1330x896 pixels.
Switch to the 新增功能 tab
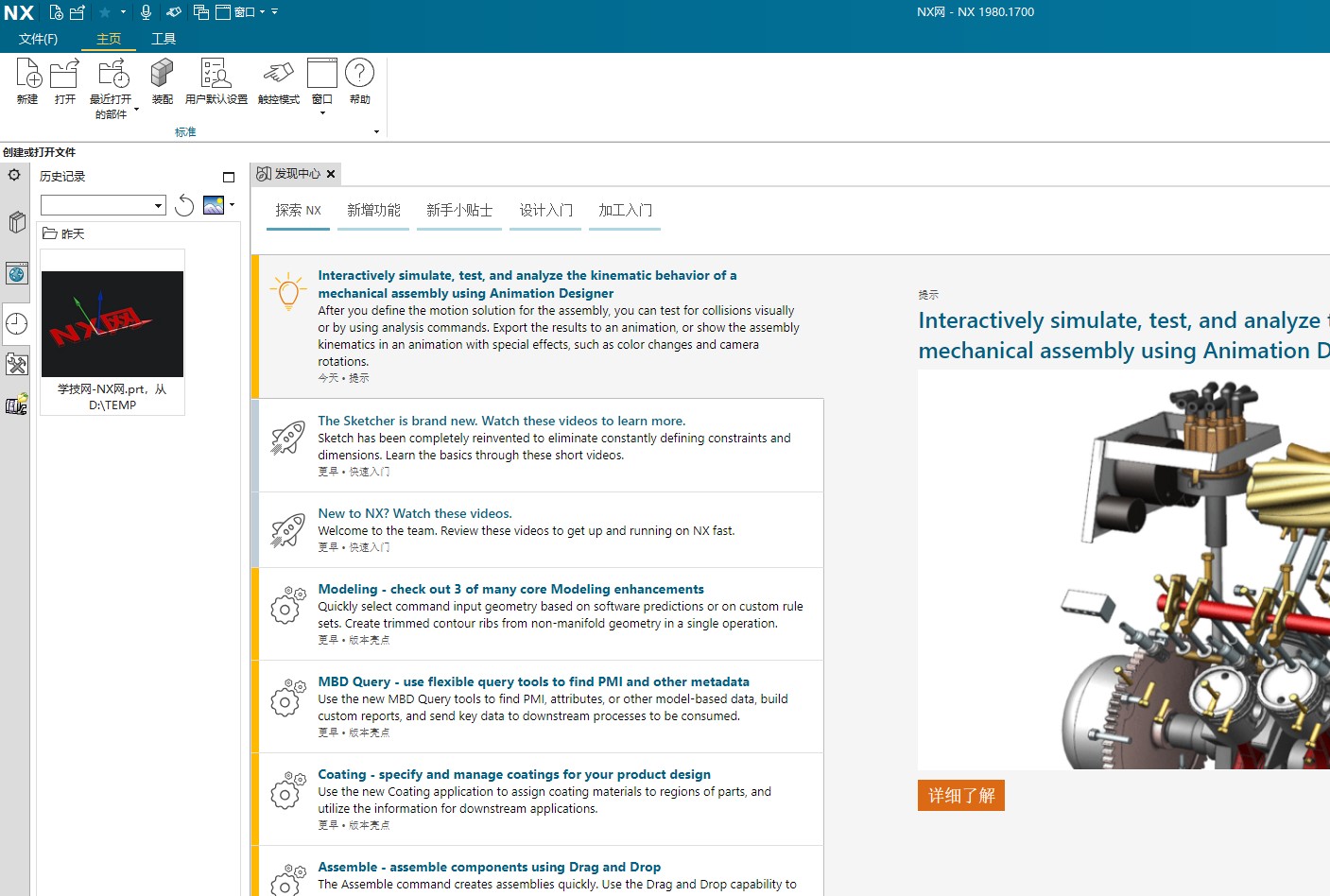[373, 210]
